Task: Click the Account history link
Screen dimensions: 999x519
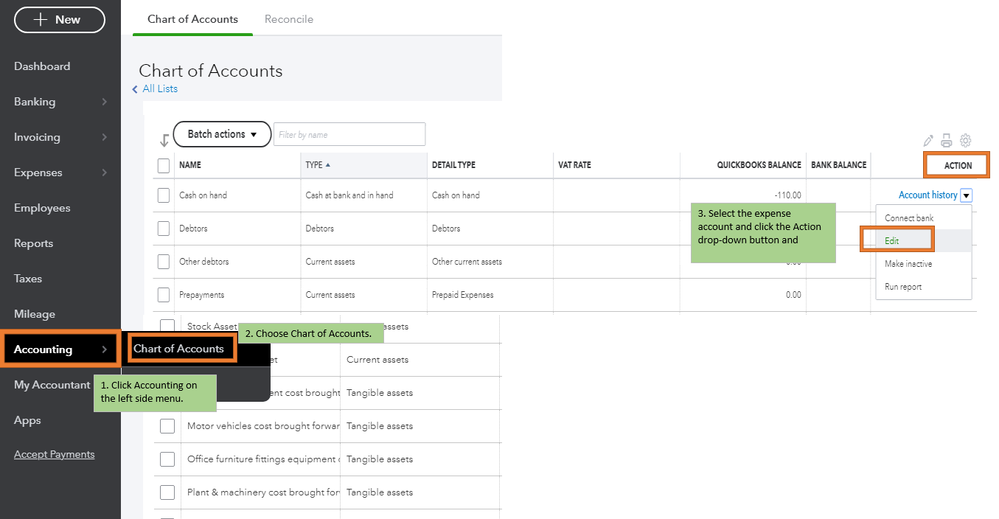Action: (x=927, y=195)
